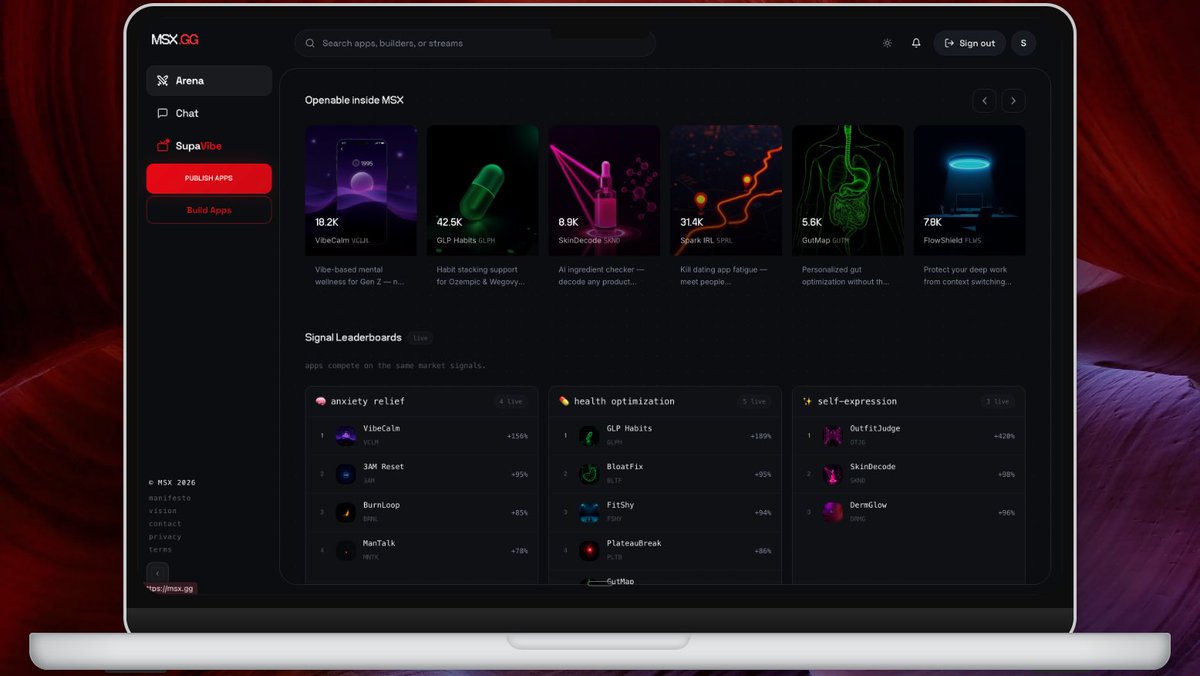1200x676 pixels.
Task: Click the BloatFix app icon
Action: [589, 474]
